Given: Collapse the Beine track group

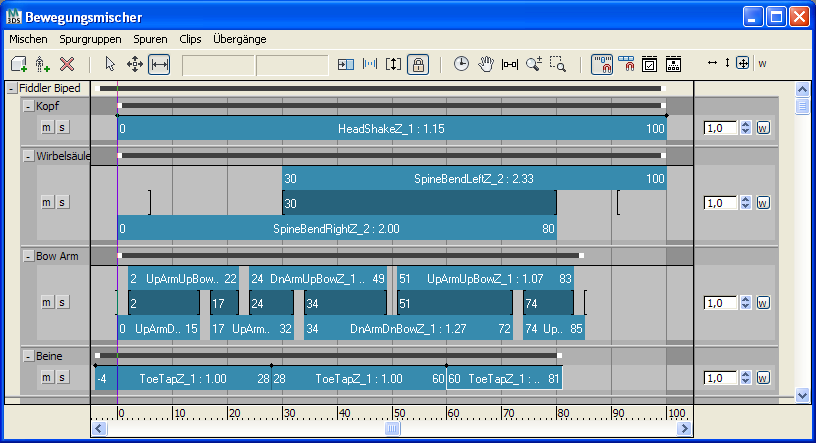Looking at the screenshot, I should pos(29,357).
